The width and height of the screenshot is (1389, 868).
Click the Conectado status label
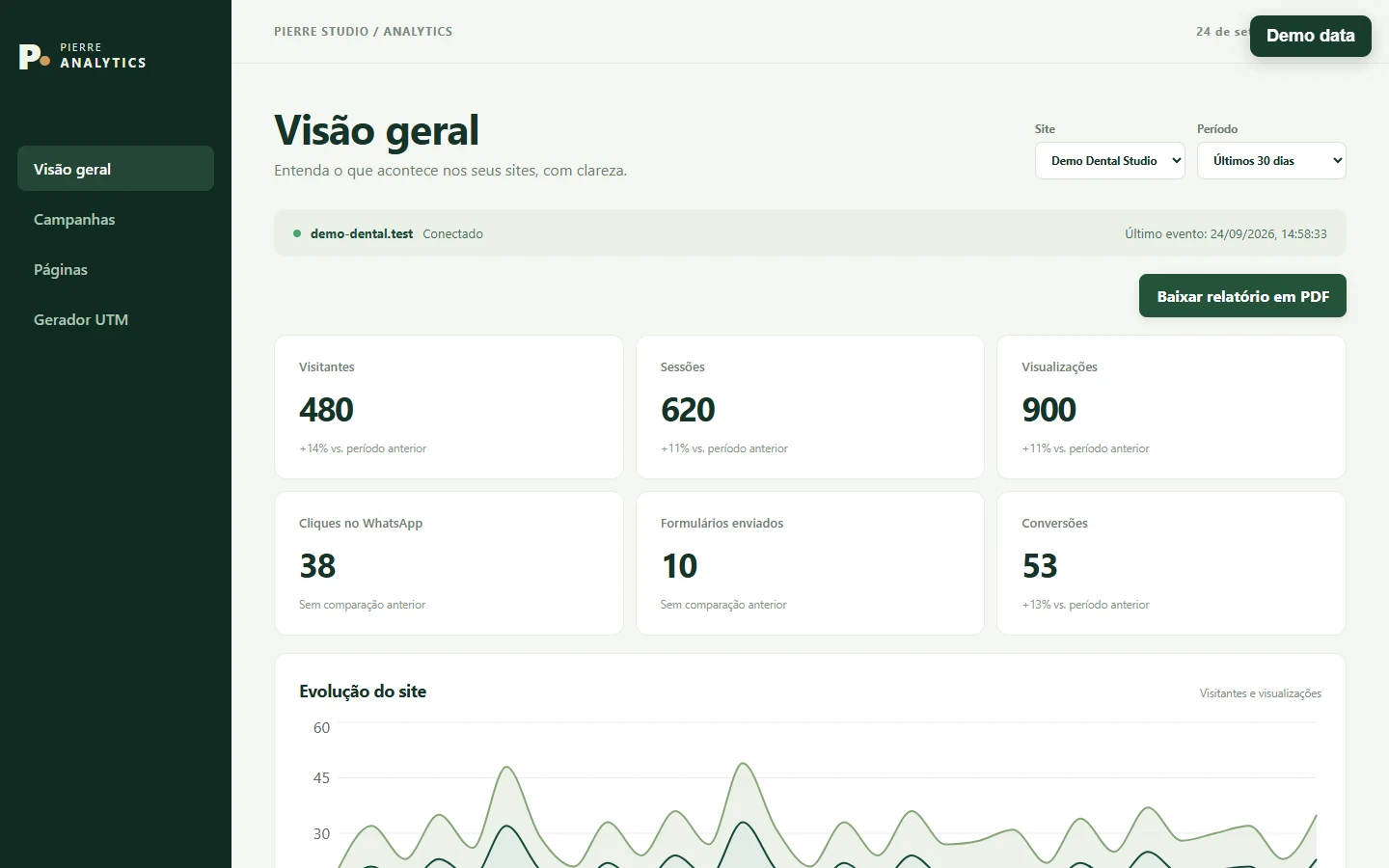452,233
